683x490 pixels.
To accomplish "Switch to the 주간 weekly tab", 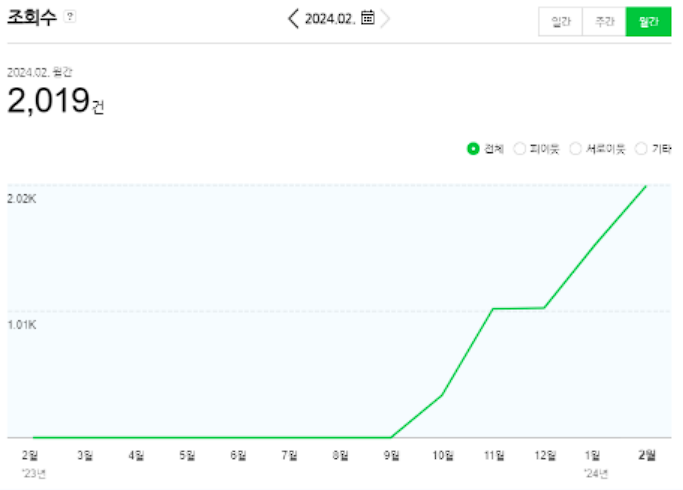I will (x=604, y=22).
